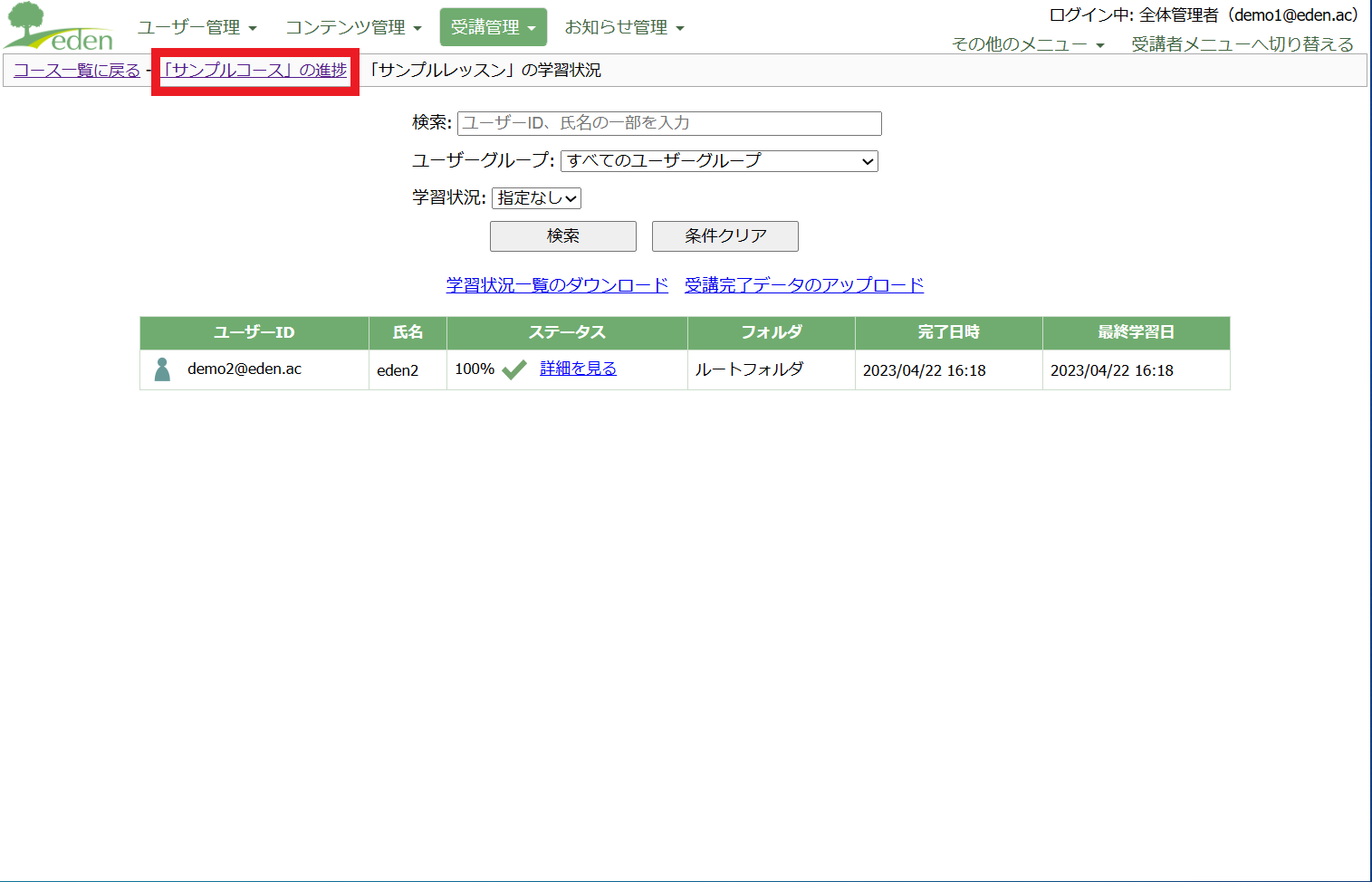This screenshot has width=1372, height=882.
Task: Go back via コース一覧に戻る link
Action: (x=77, y=71)
